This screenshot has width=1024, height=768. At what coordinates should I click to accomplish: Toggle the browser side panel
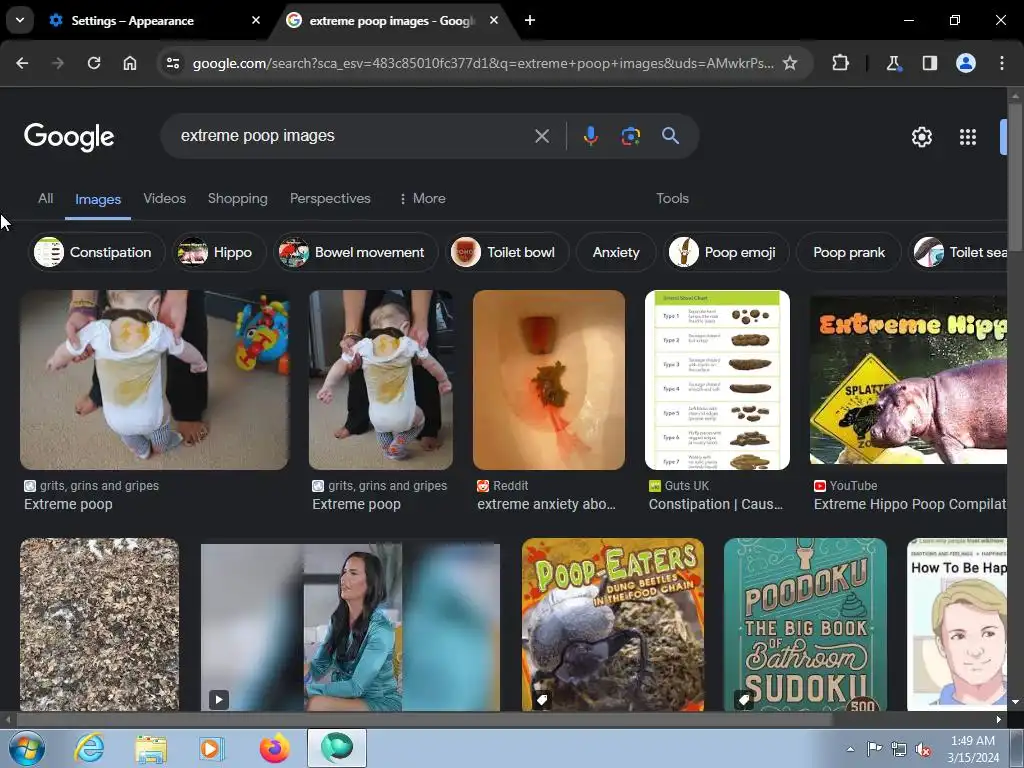[x=929, y=63]
